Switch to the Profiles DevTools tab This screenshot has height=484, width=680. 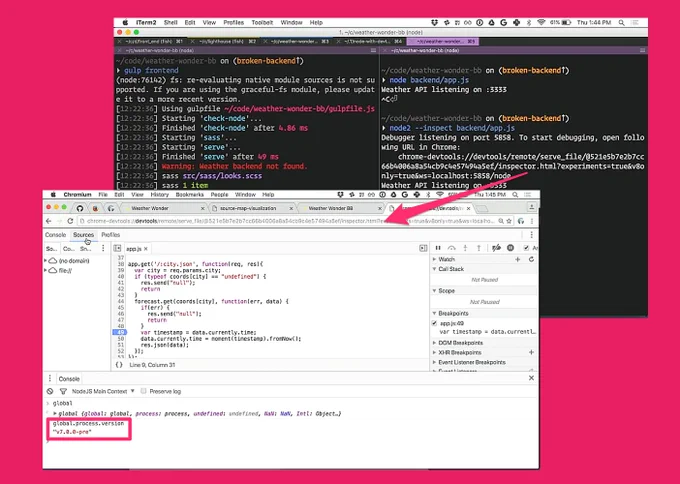(111, 235)
